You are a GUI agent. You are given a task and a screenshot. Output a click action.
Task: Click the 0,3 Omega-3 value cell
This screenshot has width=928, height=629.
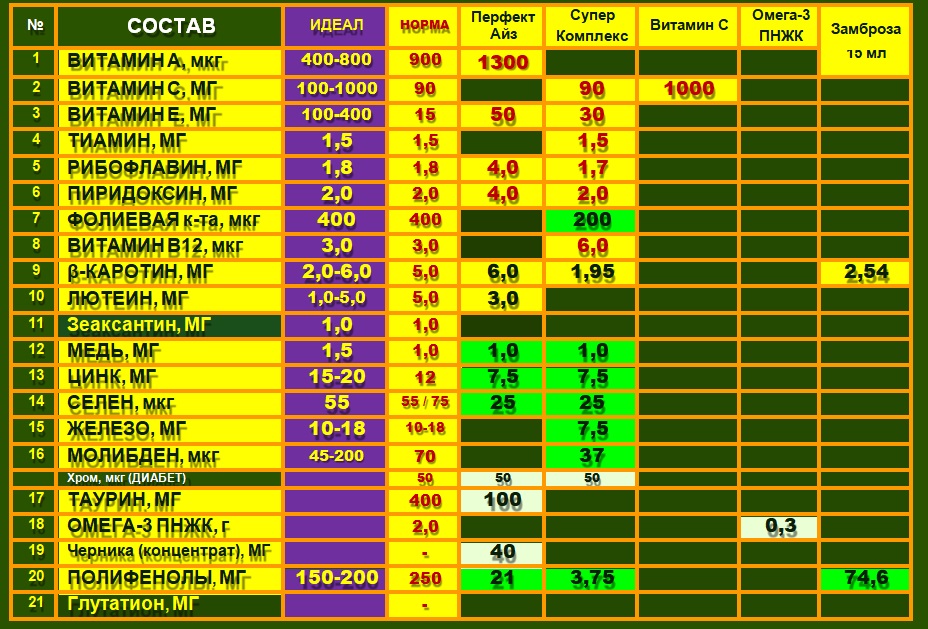(x=778, y=526)
